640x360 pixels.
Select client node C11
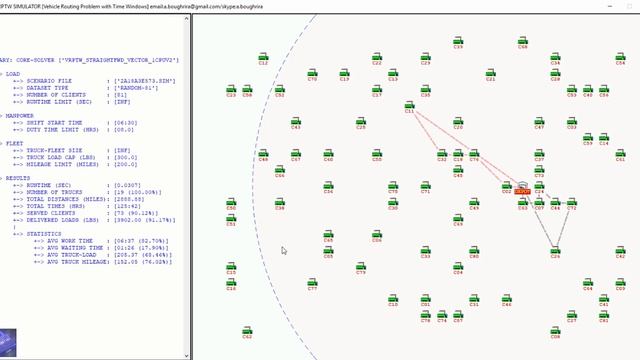coord(409,106)
